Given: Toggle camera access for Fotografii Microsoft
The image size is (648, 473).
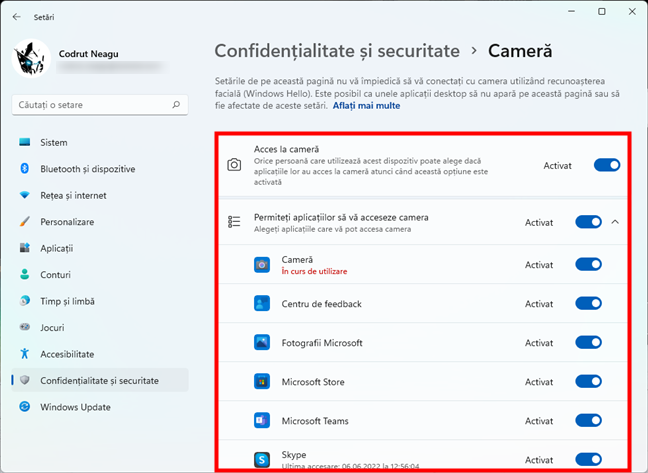Looking at the screenshot, I should pyautogui.click(x=588, y=342).
